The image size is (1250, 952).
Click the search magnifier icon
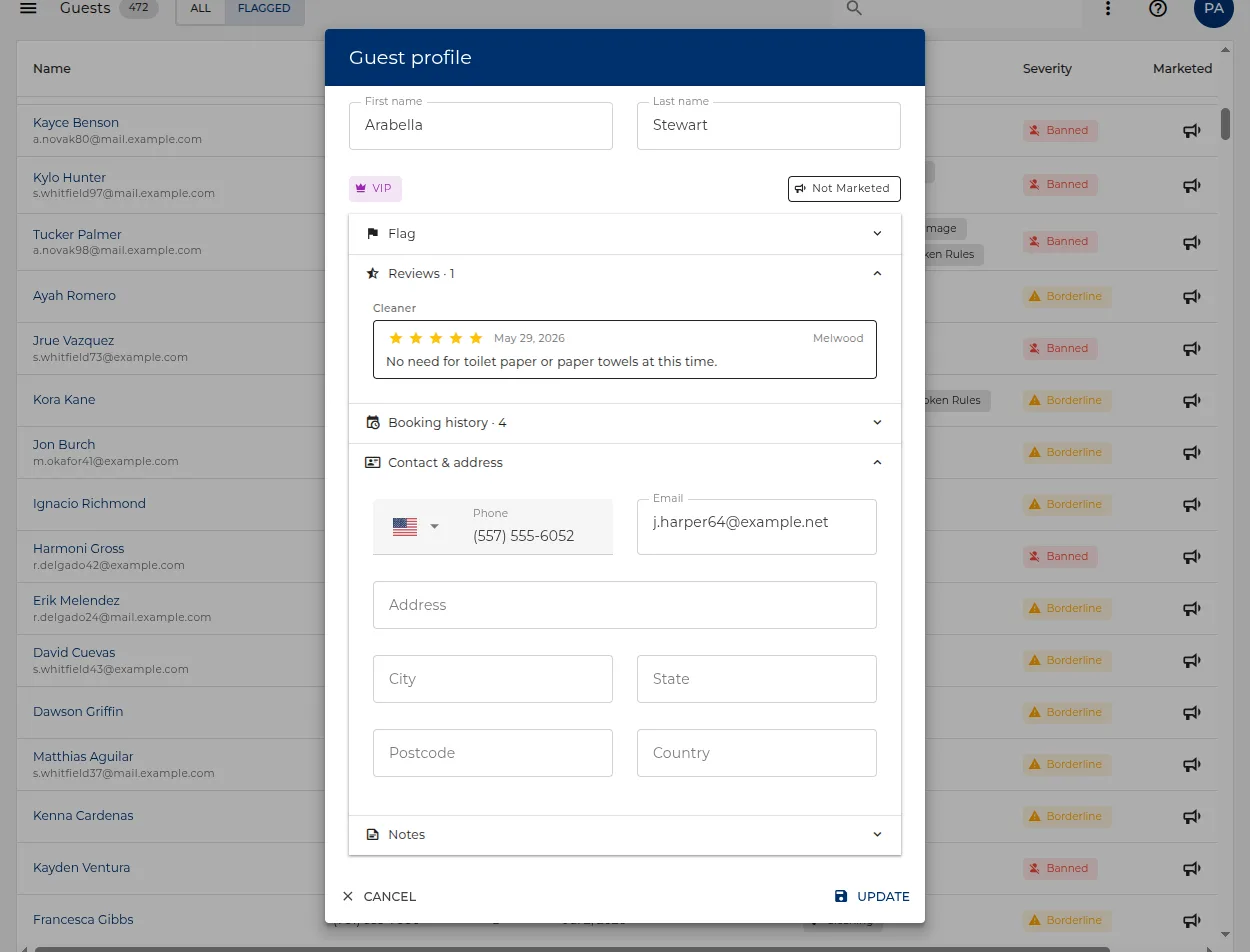(x=854, y=8)
